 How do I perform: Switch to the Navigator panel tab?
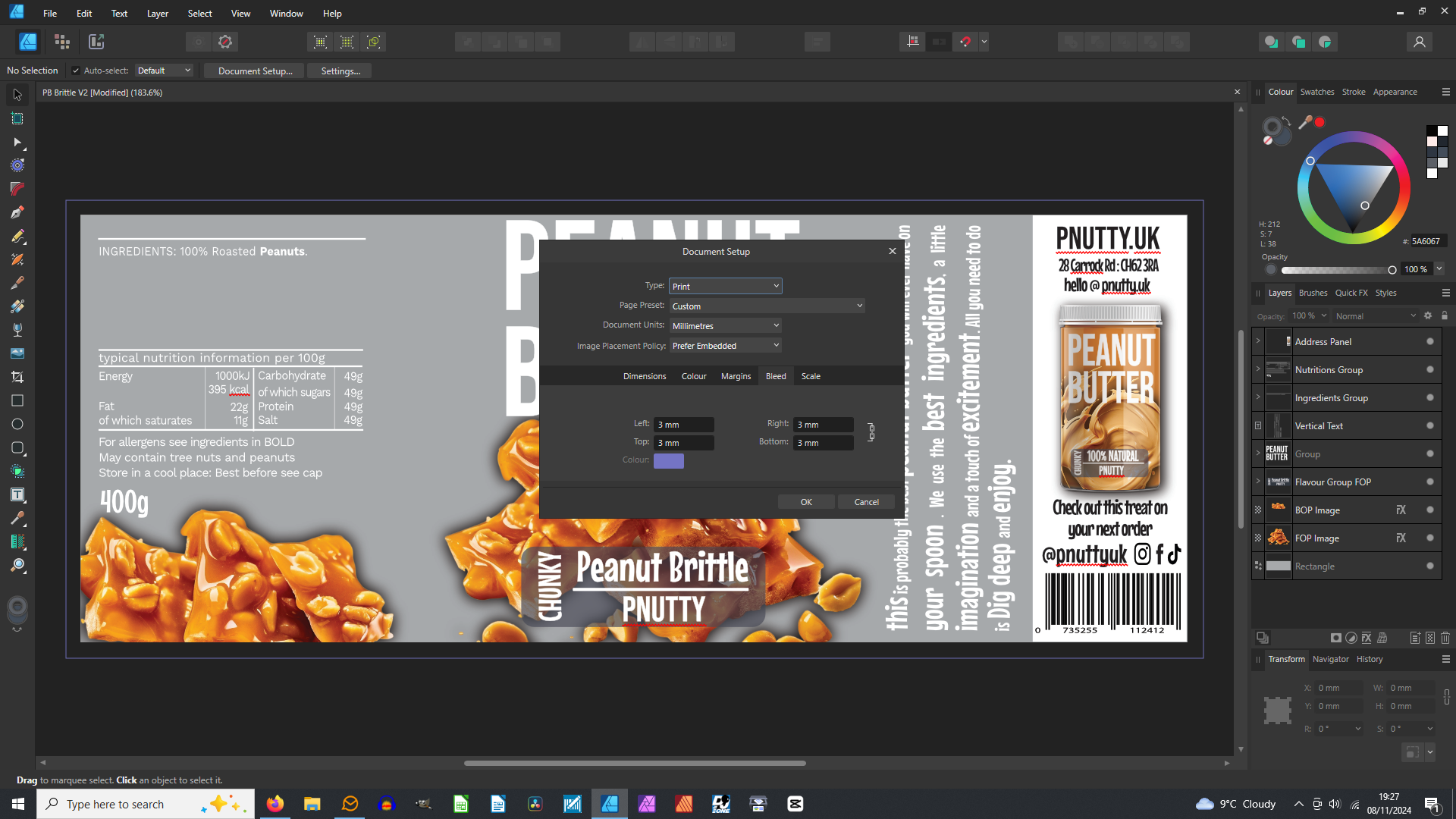(1331, 660)
